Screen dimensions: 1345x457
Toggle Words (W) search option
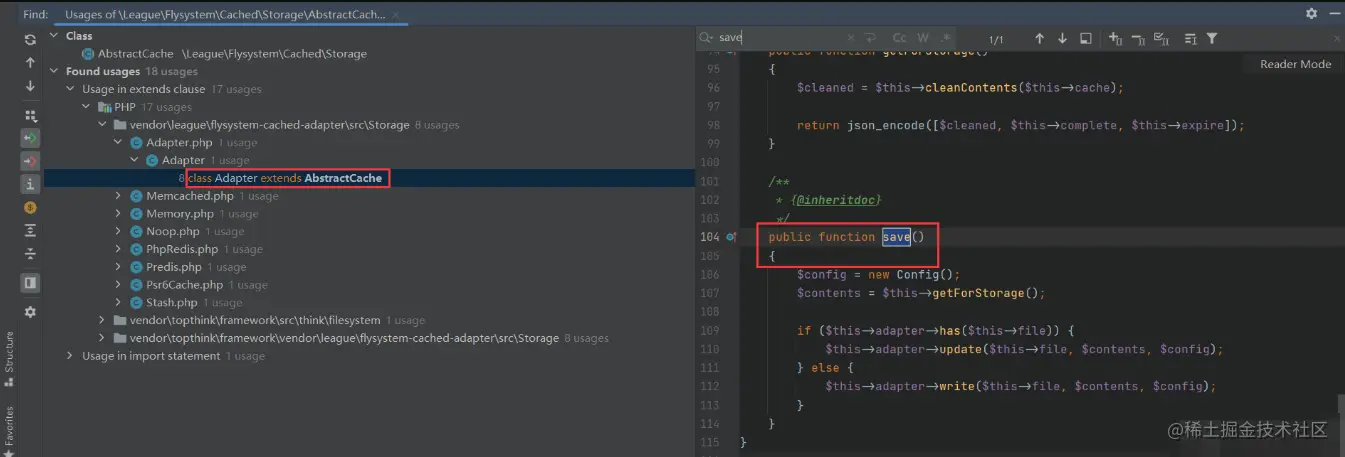[x=923, y=38]
